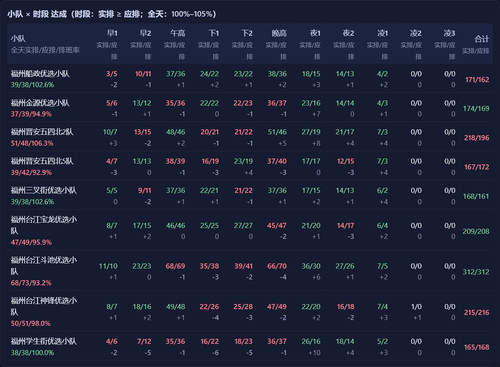Click the 22/26 下1 cell for 福州台江神锋优选小队

coord(209,307)
